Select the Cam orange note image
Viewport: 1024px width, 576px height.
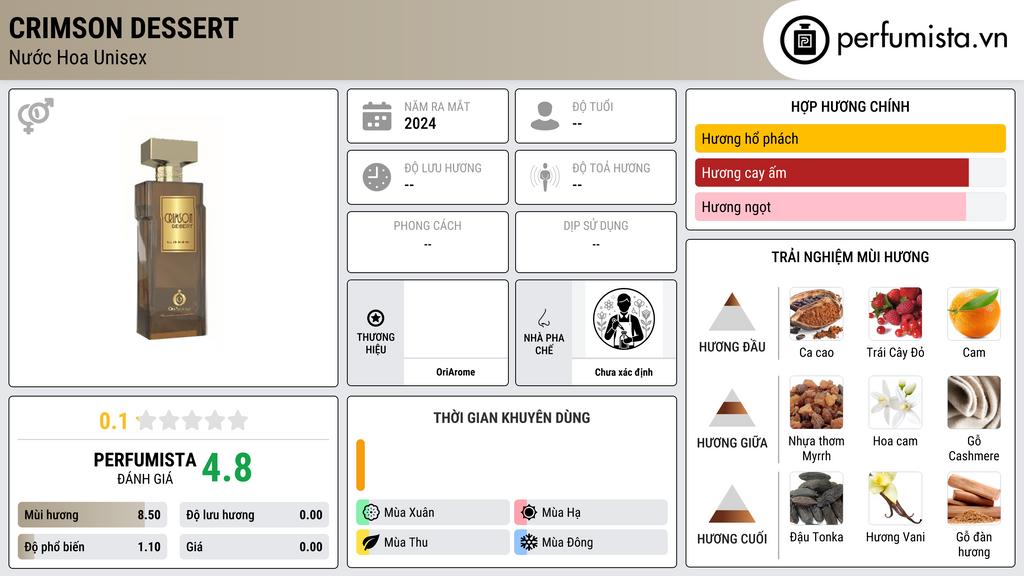(974, 313)
